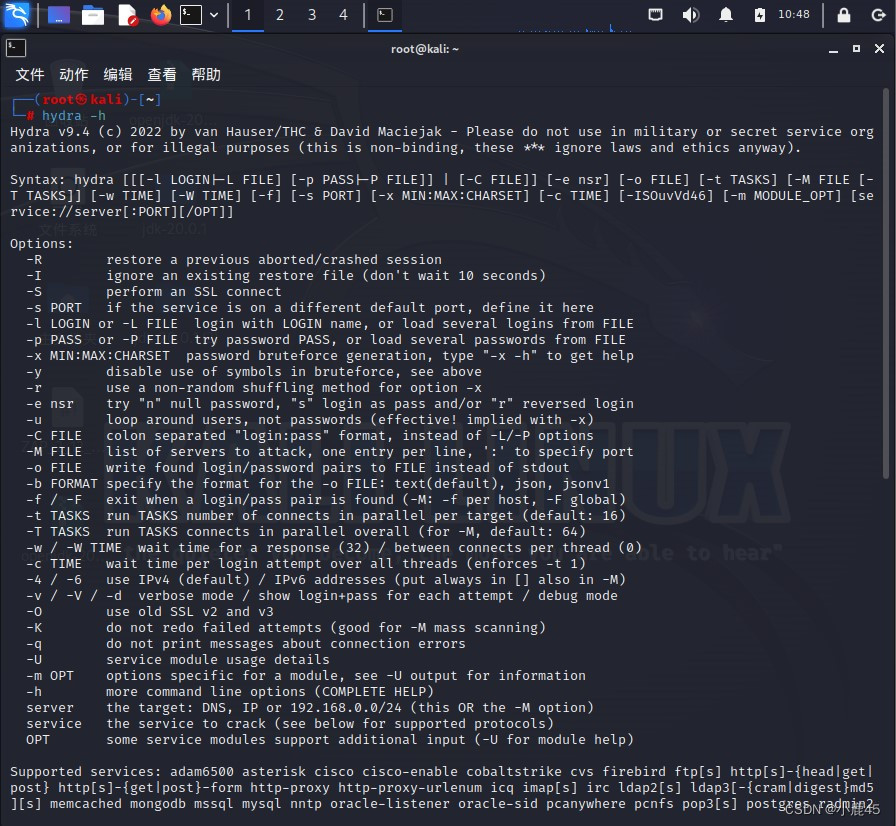Expand the terminal launcher dropdown arrow
Viewport: 896px width, 826px height.
(214, 15)
